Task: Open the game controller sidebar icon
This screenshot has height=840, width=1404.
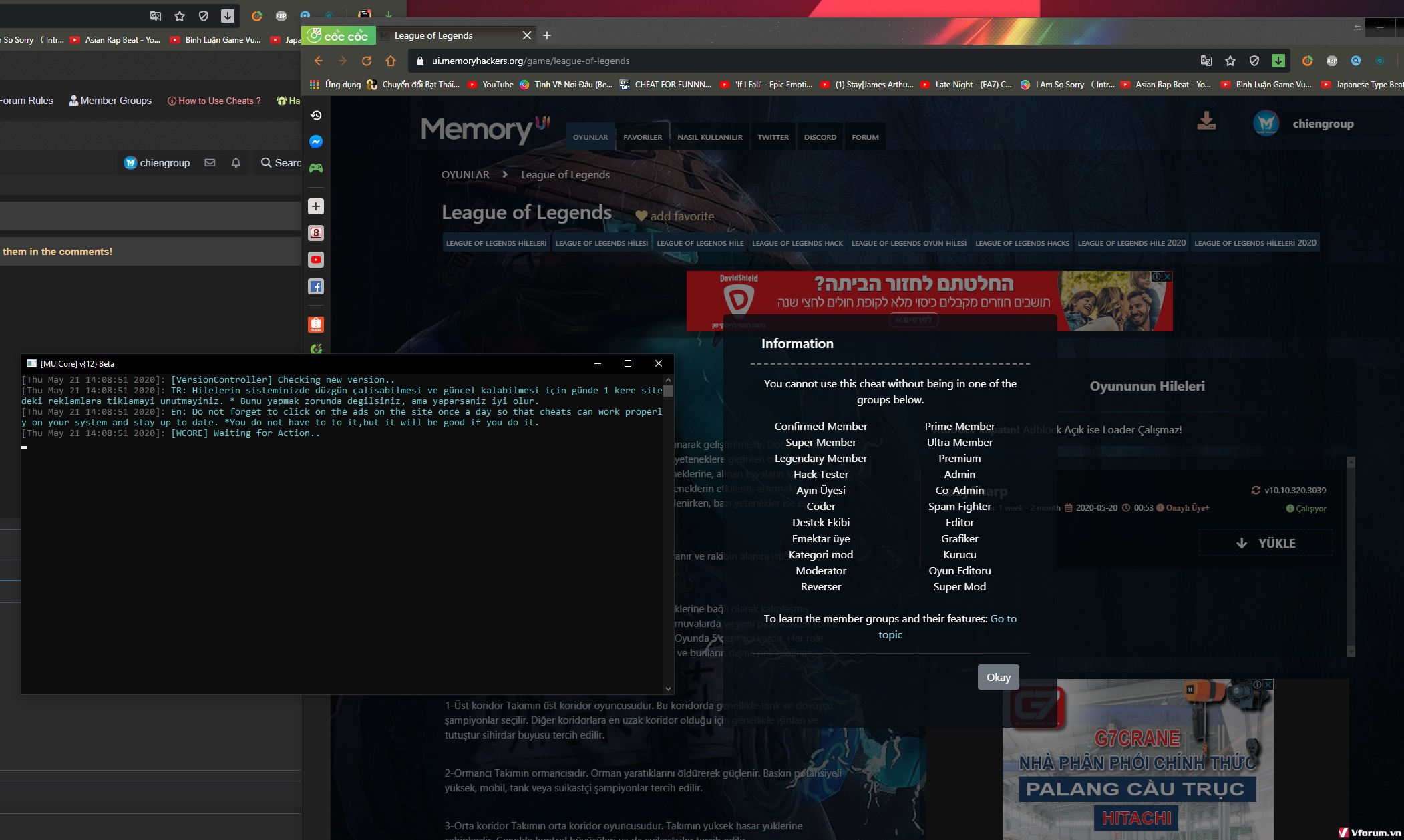Action: 316,168
